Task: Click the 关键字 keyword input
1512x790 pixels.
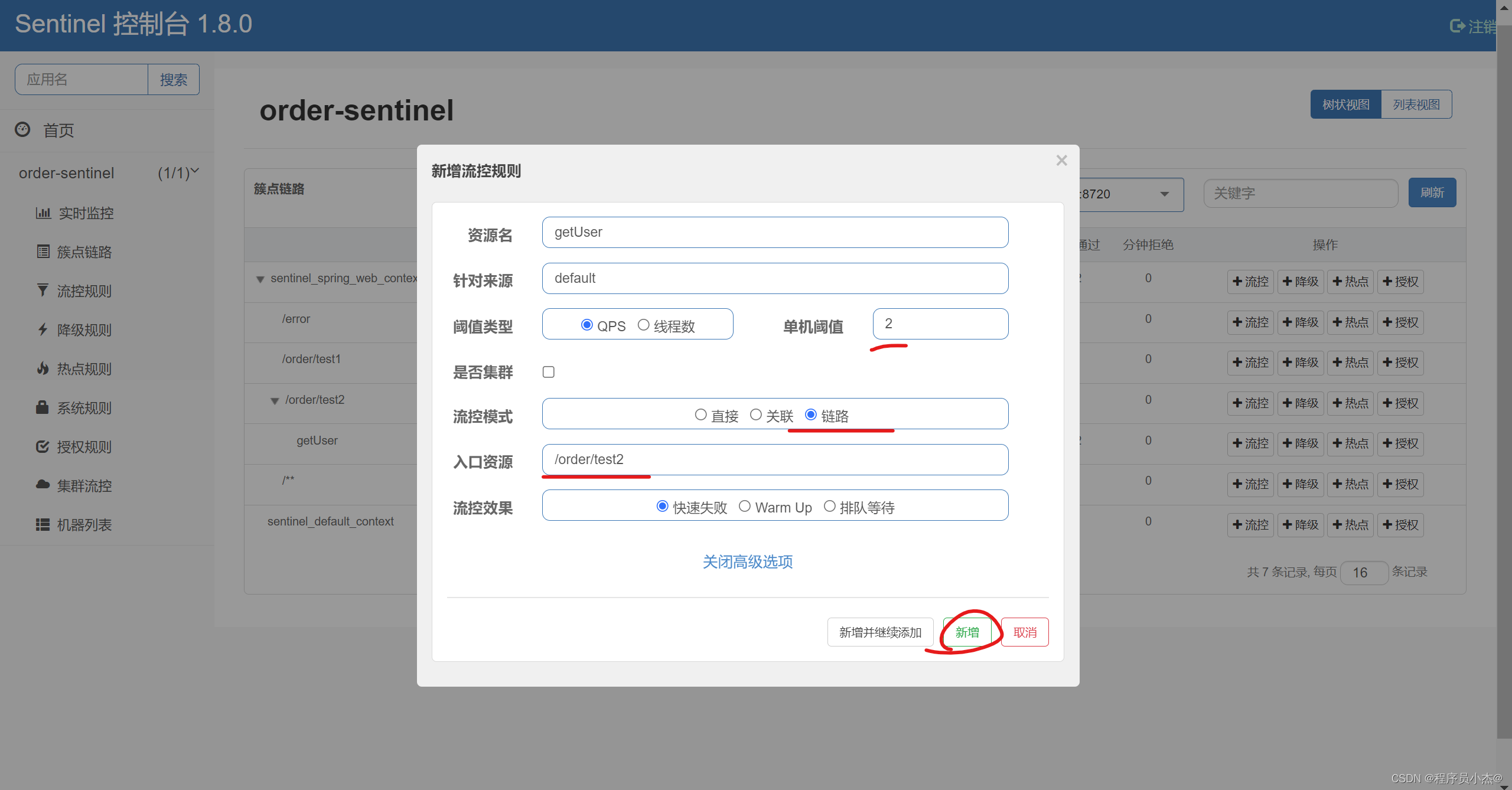Action: coord(1301,193)
